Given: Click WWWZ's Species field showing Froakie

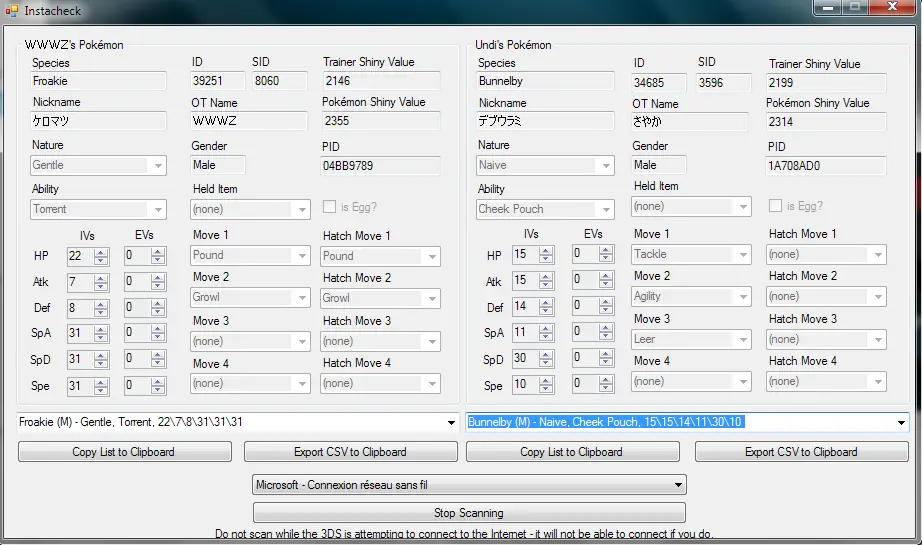Looking at the screenshot, I should tap(98, 81).
